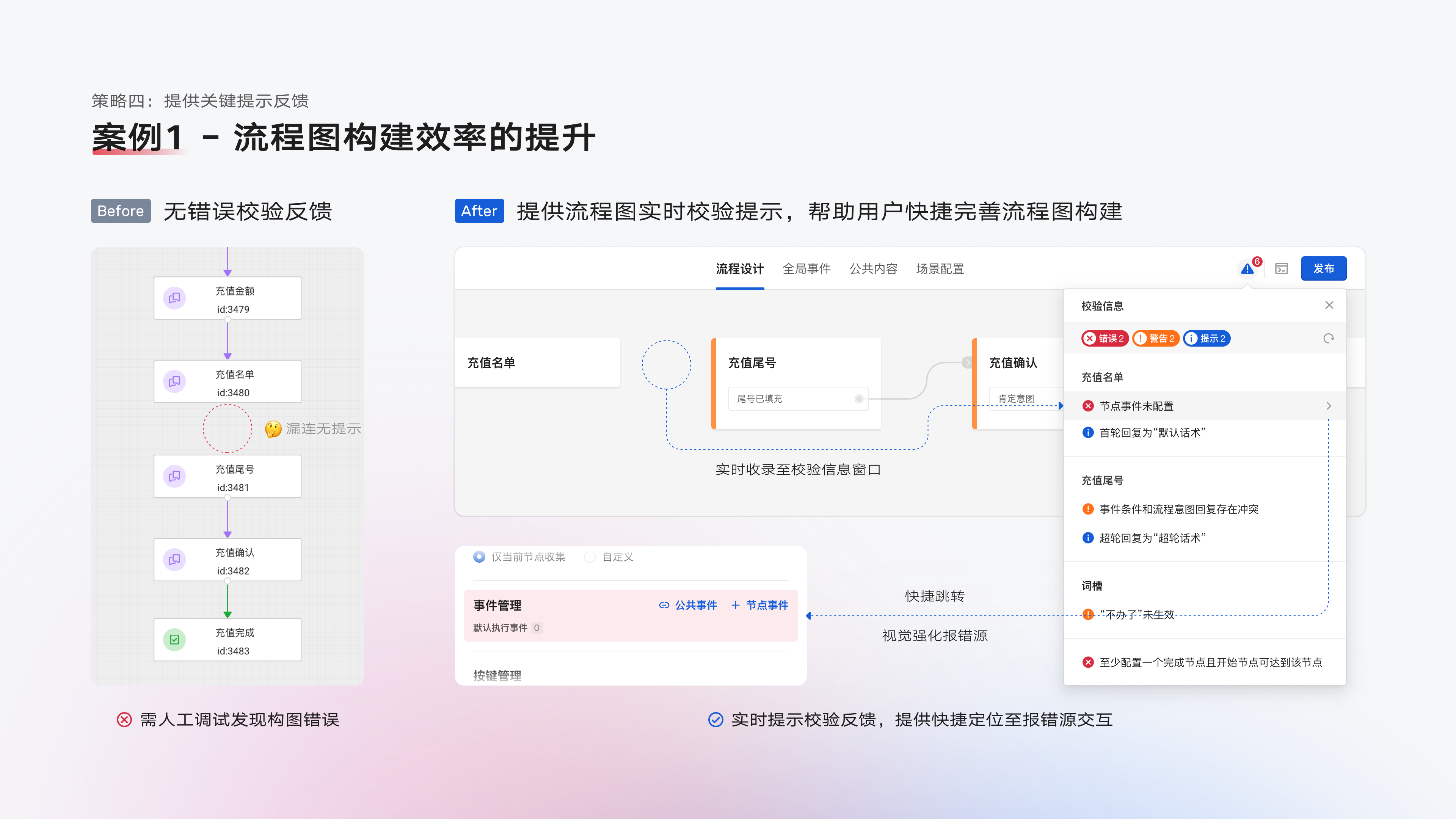Click the info icon beside 超轮回复
Image resolution: width=1456 pixels, height=819 pixels.
1087,538
